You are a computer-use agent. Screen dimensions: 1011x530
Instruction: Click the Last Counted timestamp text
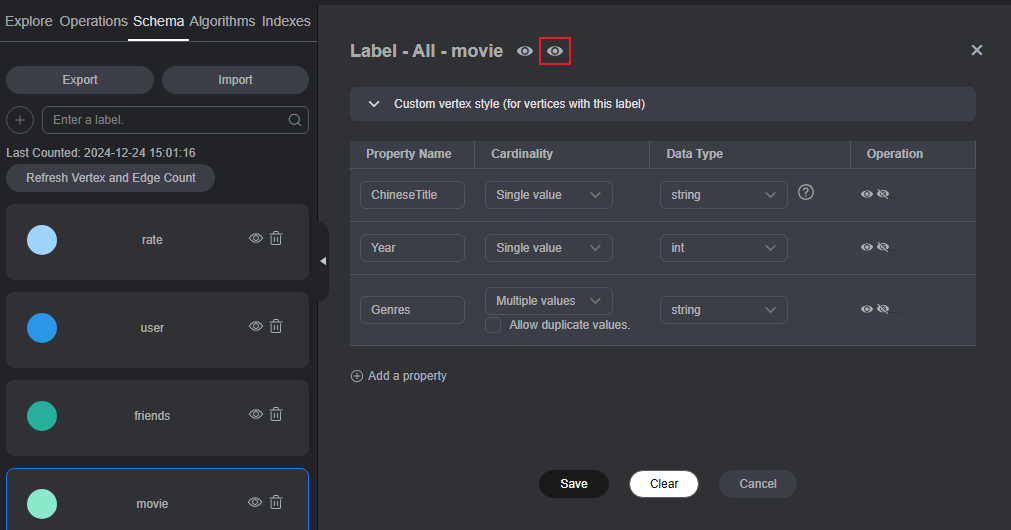[x=101, y=153]
